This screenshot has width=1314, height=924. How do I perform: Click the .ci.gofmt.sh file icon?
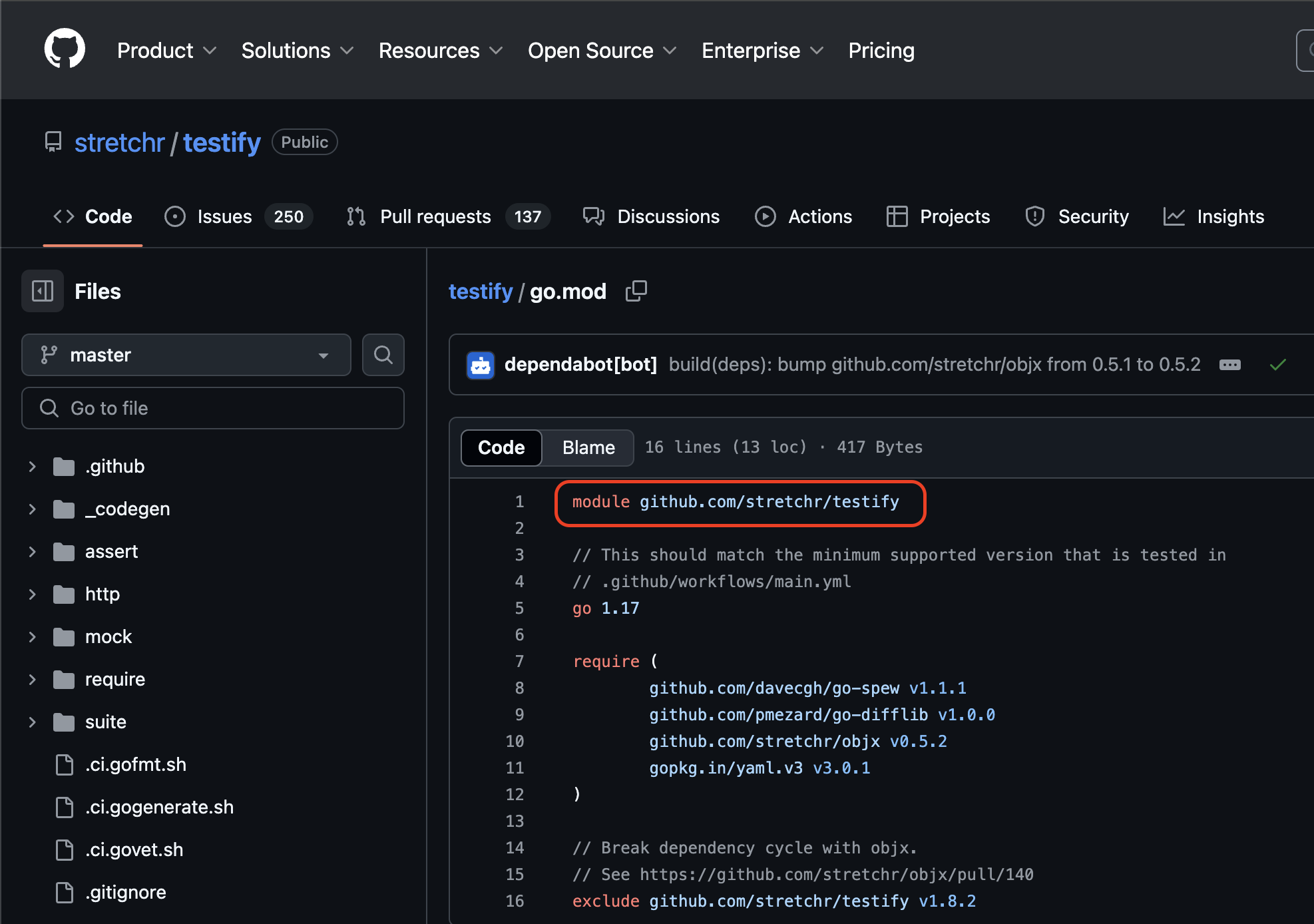point(65,765)
